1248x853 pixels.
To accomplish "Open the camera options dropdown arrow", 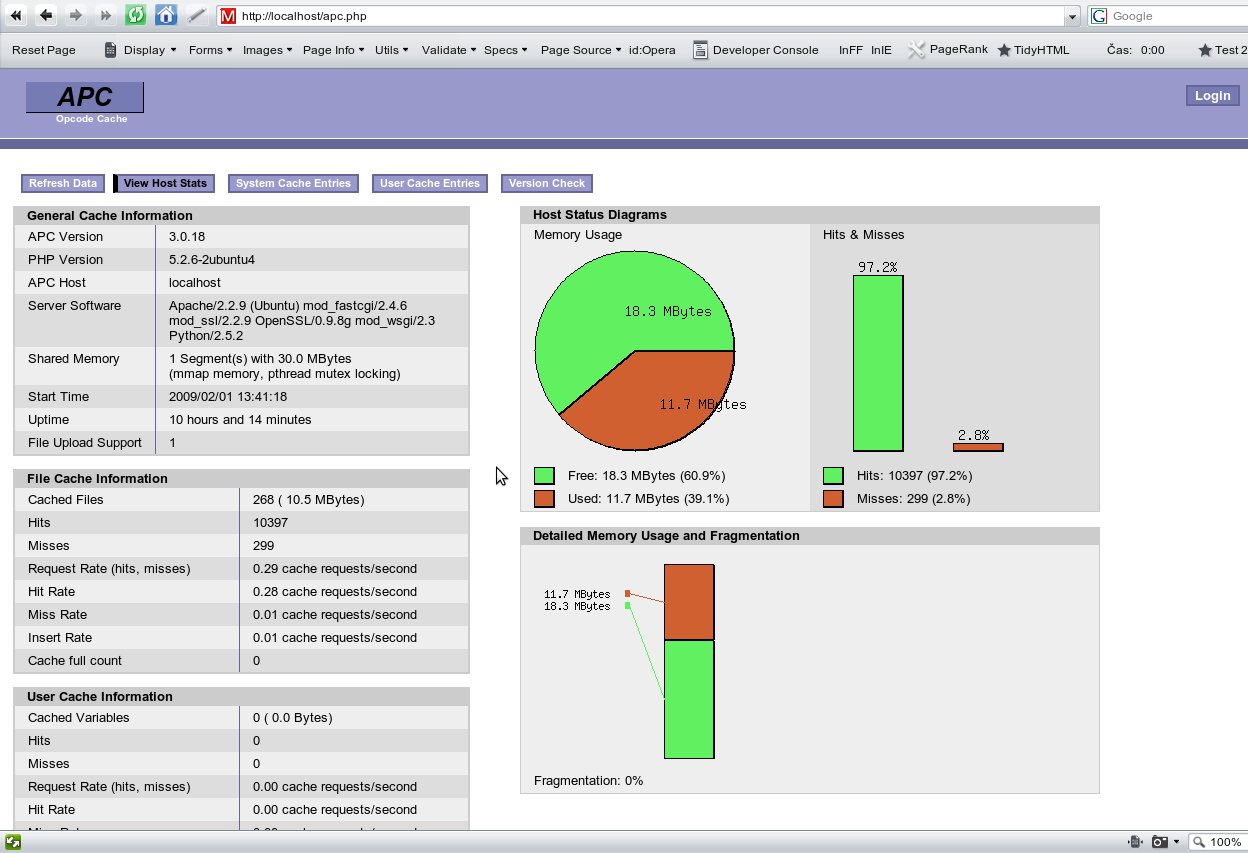I will point(1176,842).
